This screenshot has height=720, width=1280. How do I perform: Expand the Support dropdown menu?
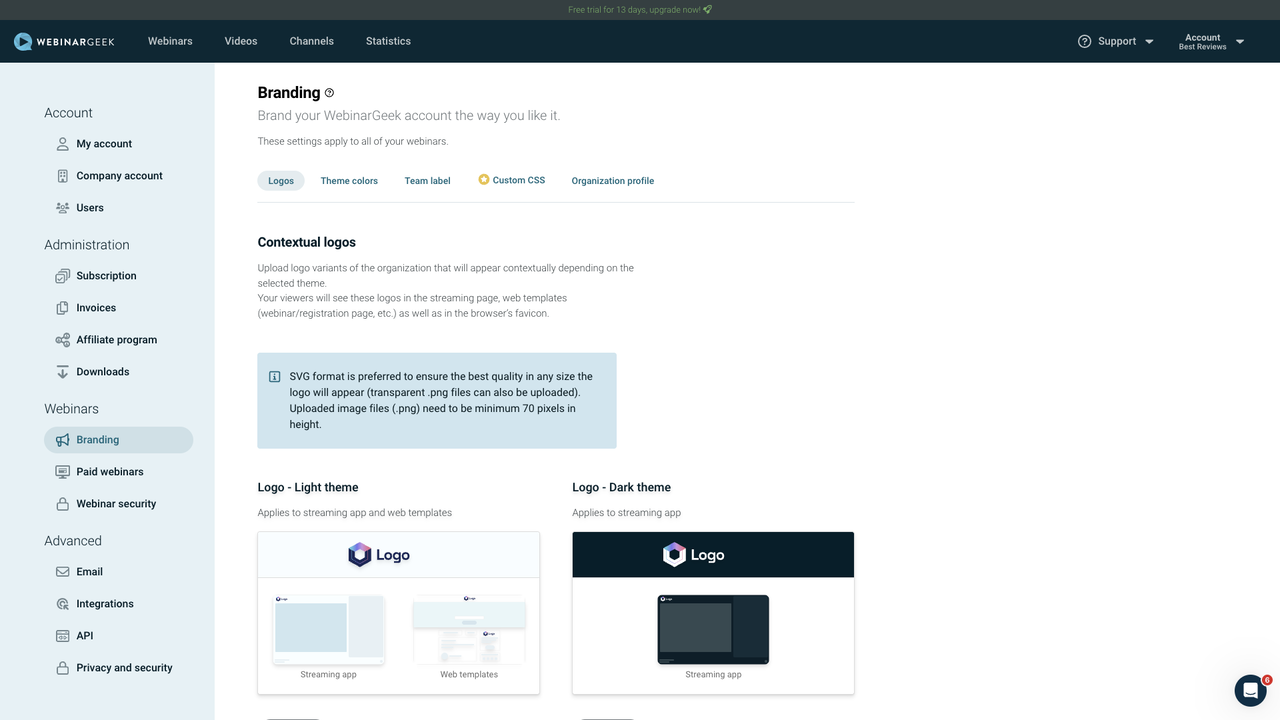[x=1148, y=41]
